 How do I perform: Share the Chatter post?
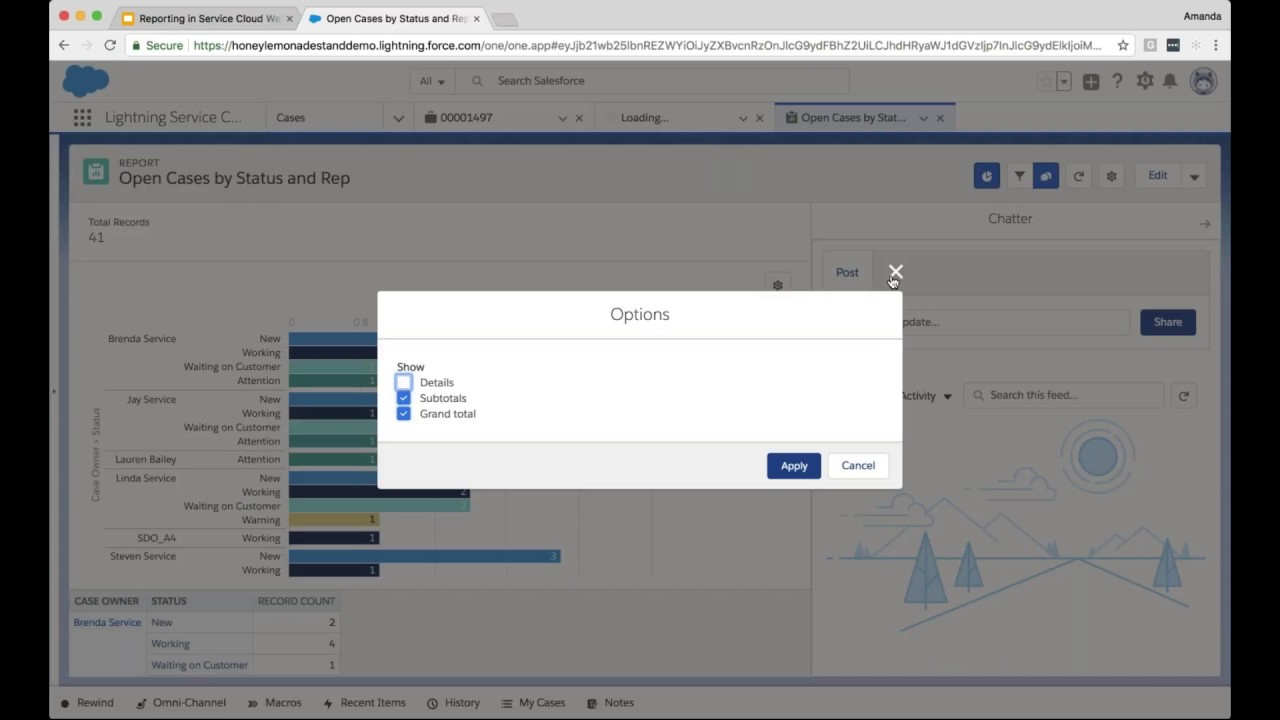(x=1167, y=322)
